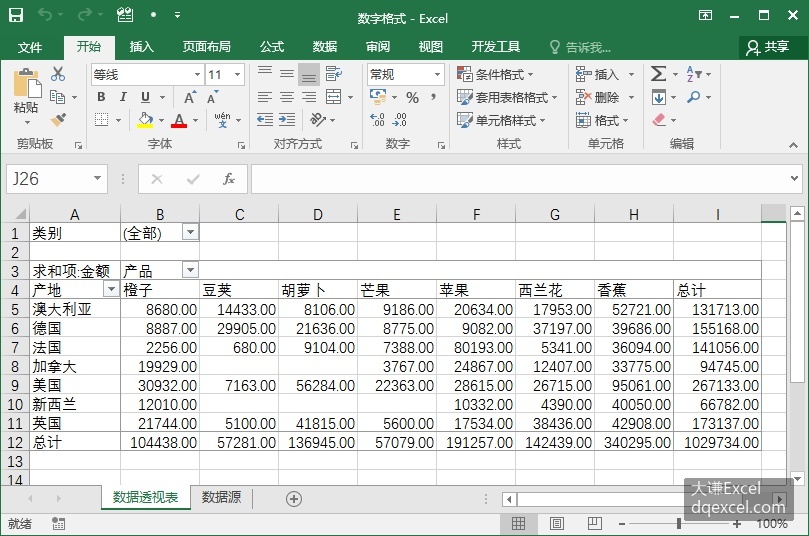Click the Paste clipboard icon
809x536 pixels.
pos(27,84)
